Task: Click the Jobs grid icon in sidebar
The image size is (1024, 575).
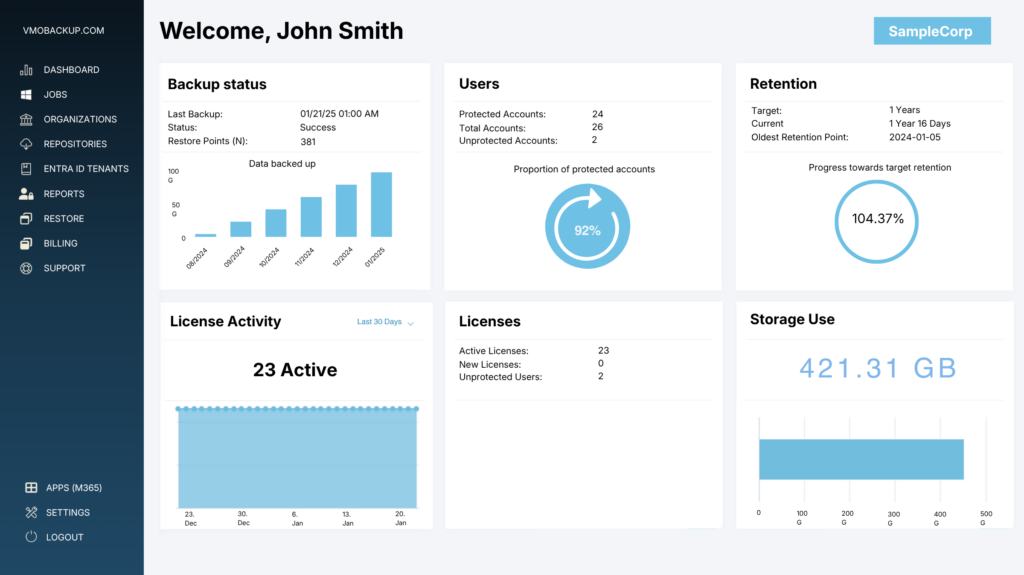Action: [26, 95]
